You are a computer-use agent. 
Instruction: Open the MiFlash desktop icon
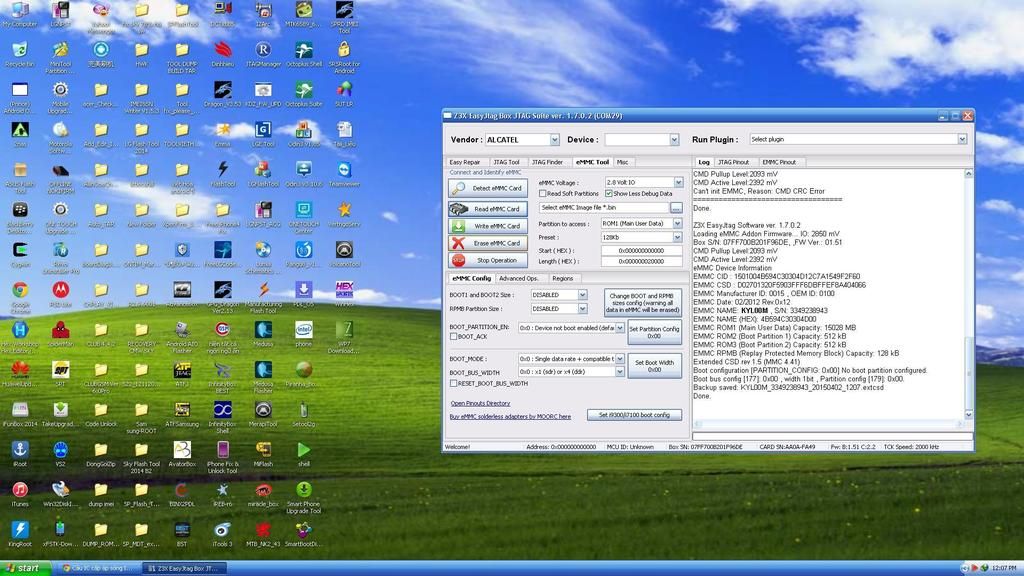pos(263,455)
